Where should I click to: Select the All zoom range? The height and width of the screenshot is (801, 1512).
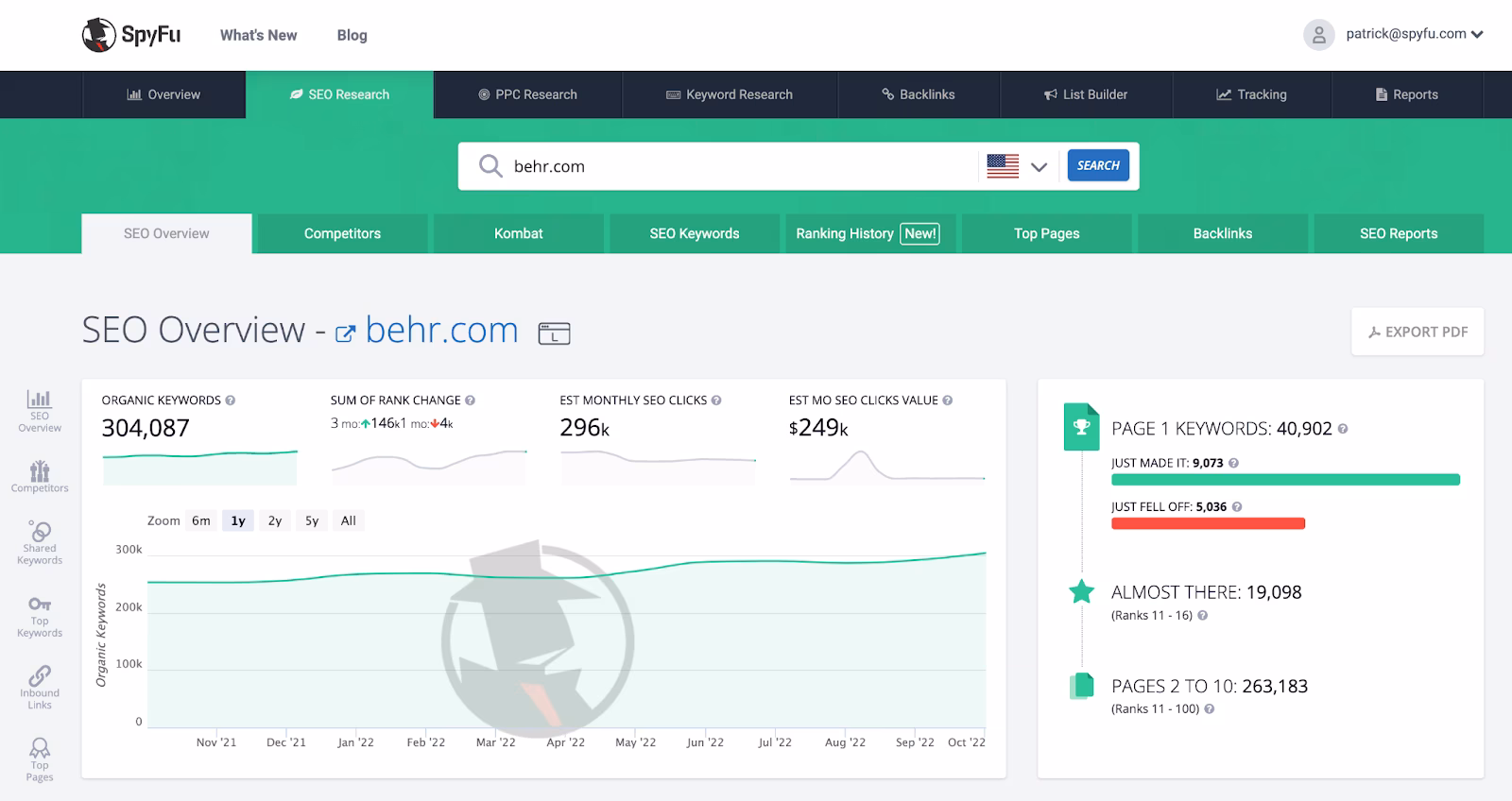pyautogui.click(x=348, y=520)
